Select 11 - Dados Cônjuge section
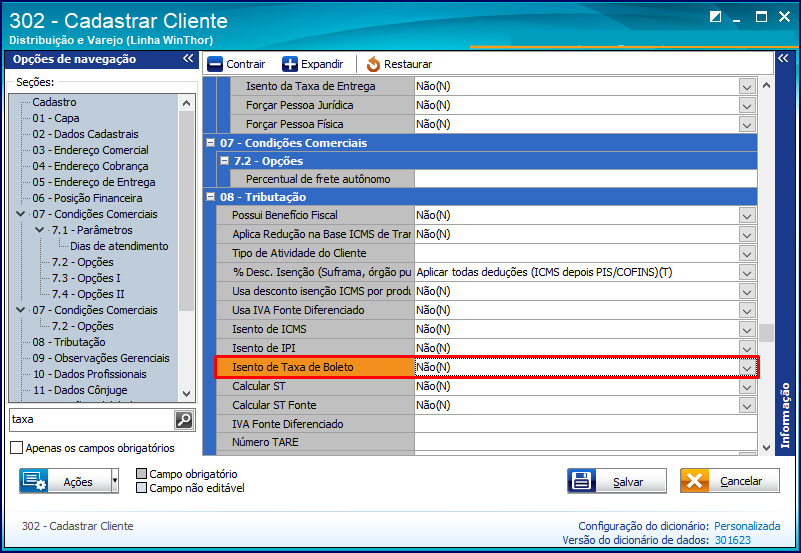The image size is (801, 553). [x=80, y=390]
